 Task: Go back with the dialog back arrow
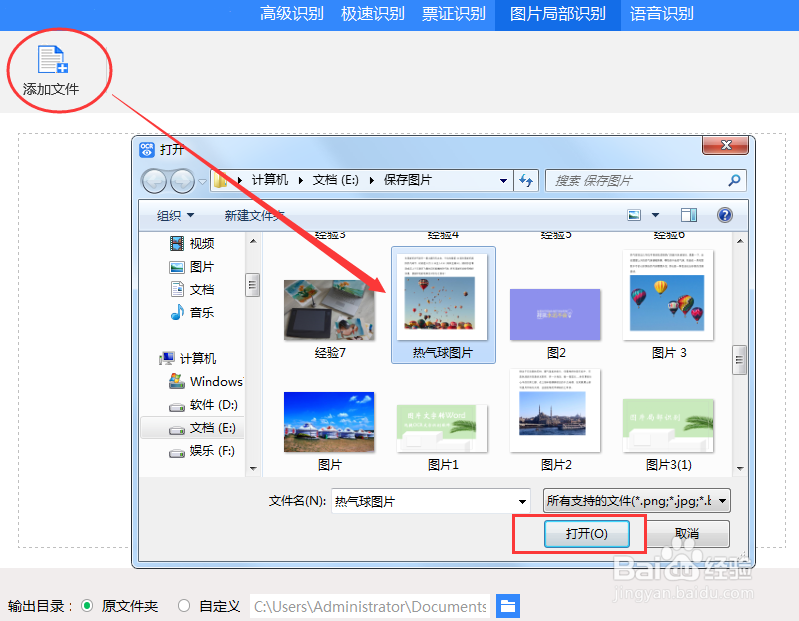(153, 181)
